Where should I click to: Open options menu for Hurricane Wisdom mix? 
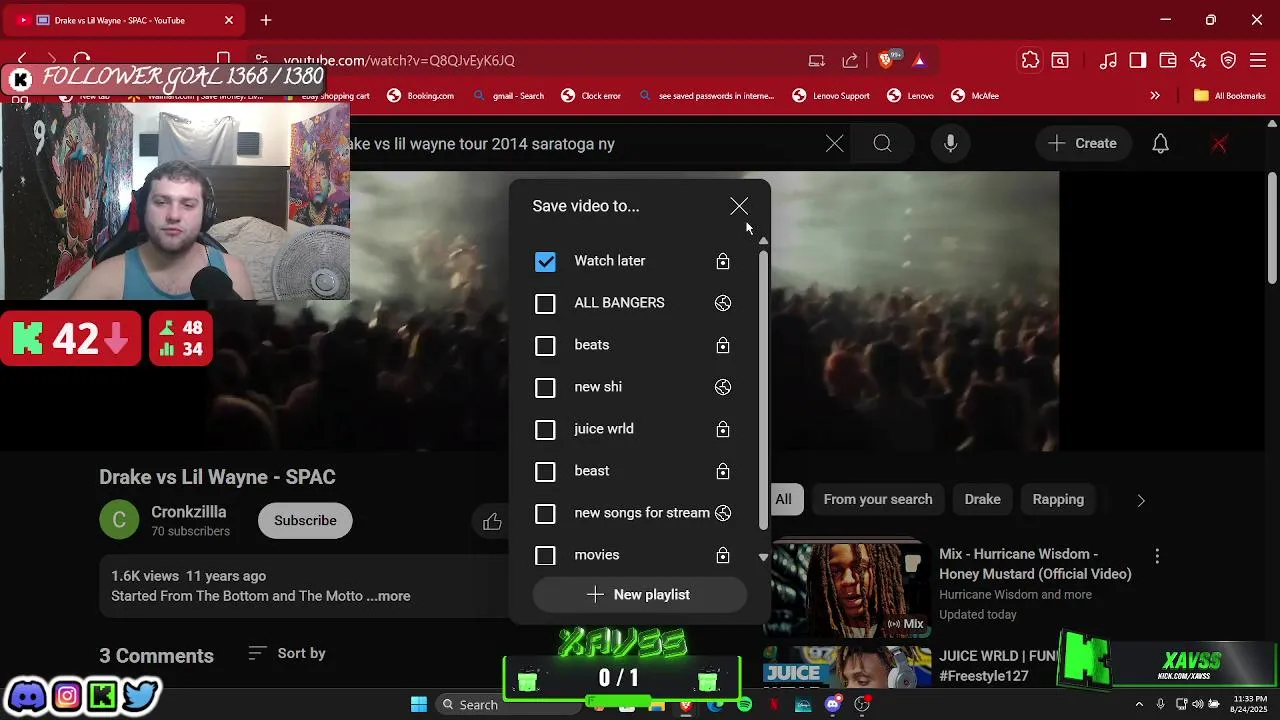tap(1157, 556)
